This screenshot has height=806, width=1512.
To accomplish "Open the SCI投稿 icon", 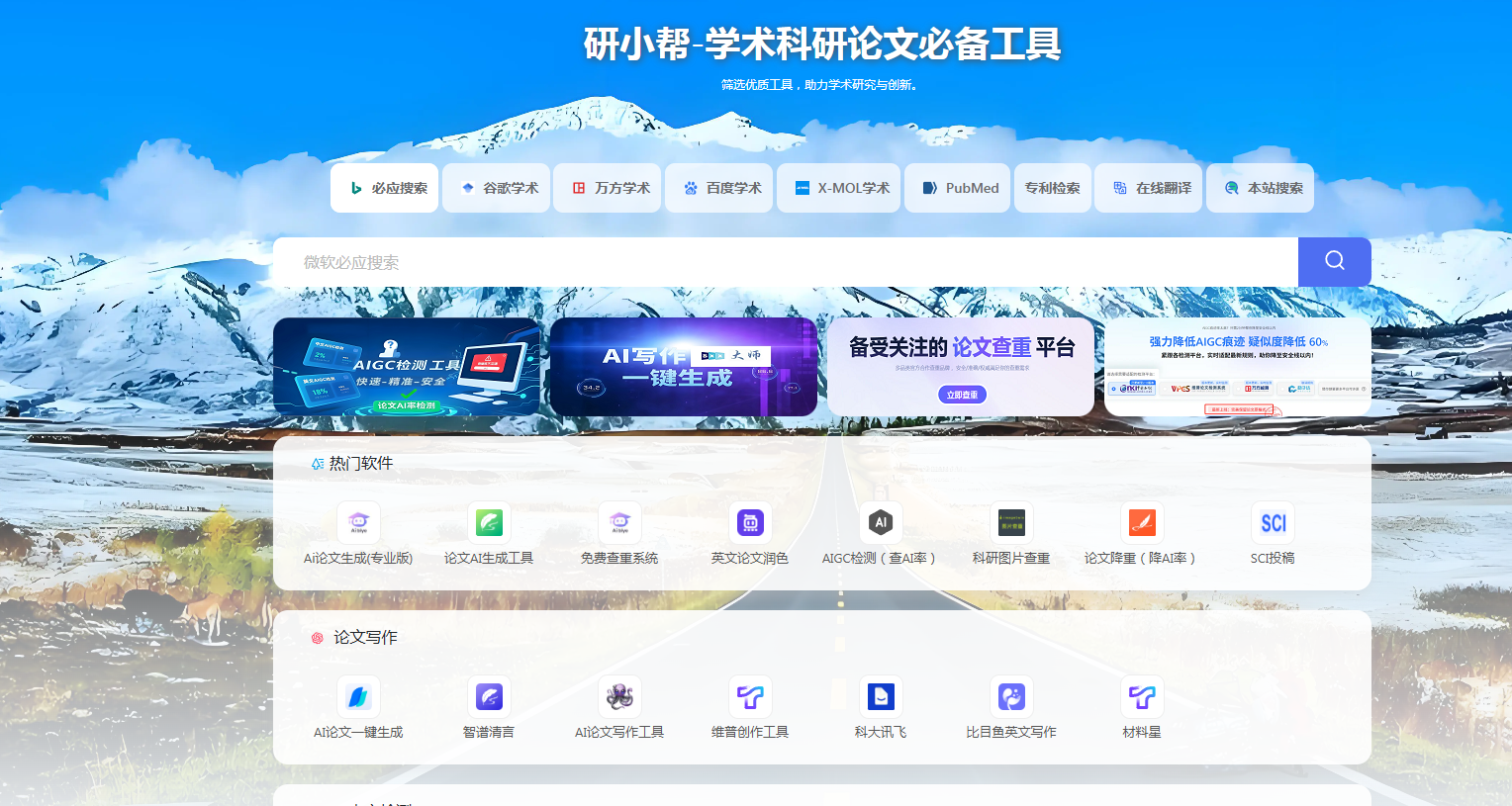I will [x=1273, y=523].
